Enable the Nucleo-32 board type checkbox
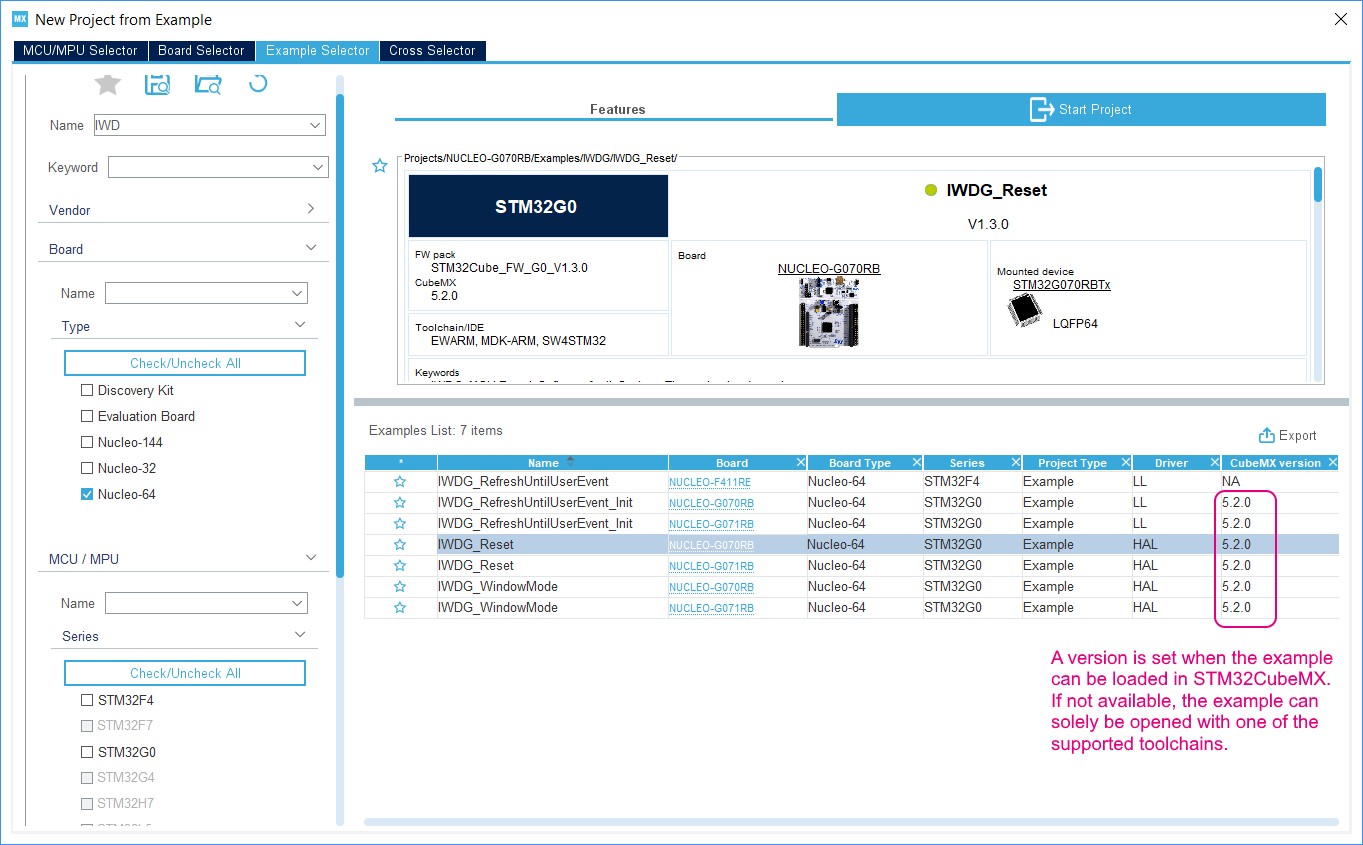Image resolution: width=1363 pixels, height=845 pixels. pos(87,468)
